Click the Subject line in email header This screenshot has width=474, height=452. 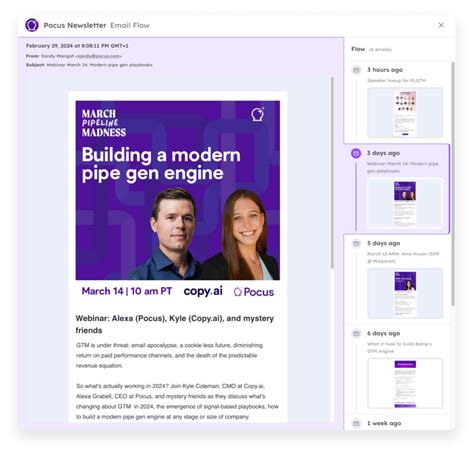89,65
